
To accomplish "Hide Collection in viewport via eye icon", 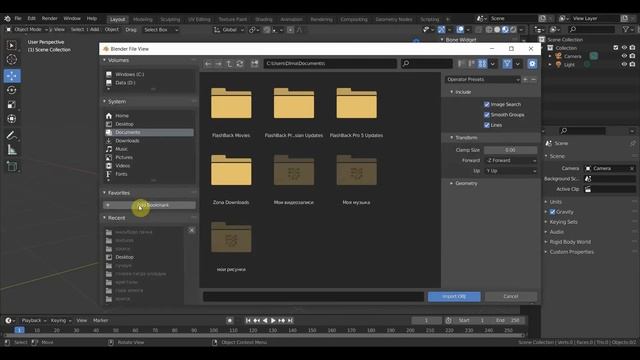I will [624, 48].
